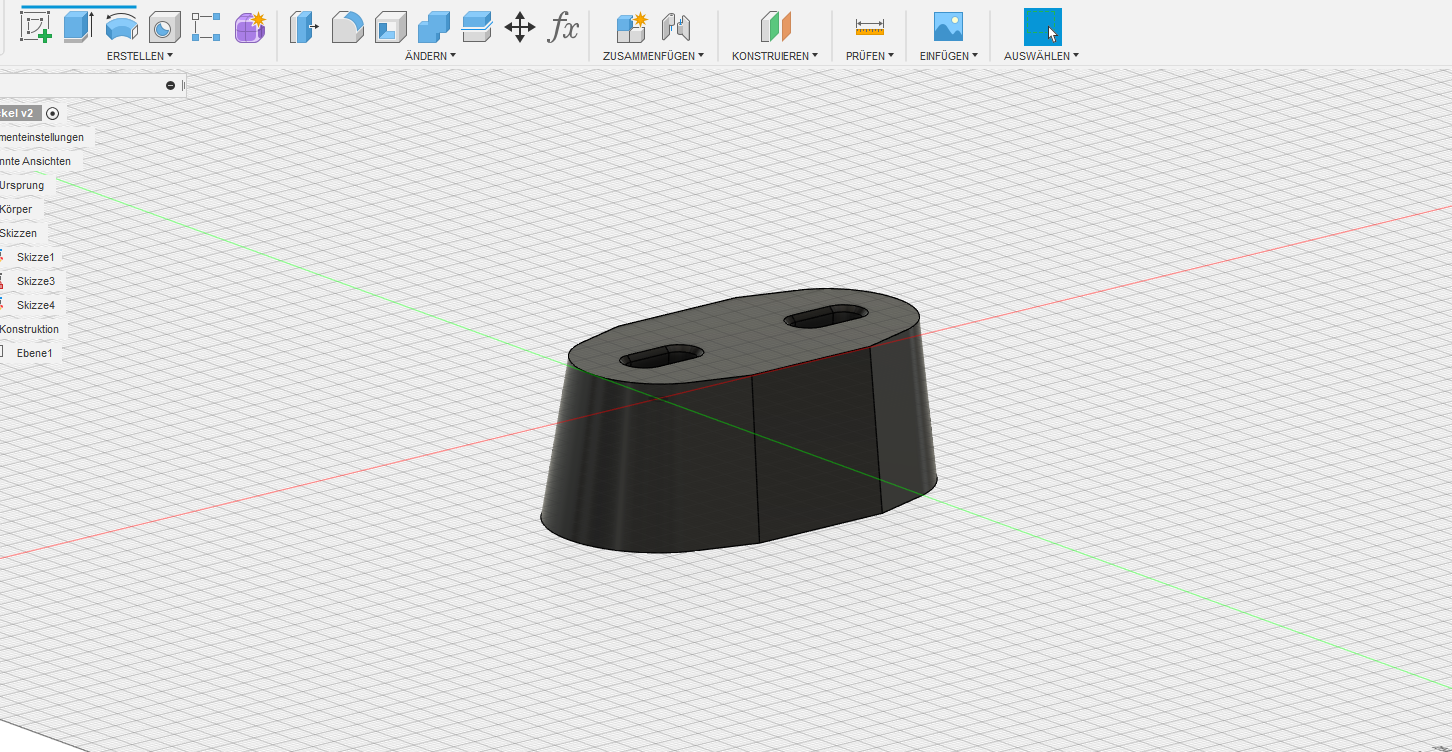
Task: Open Parameters with the fx icon
Action: [563, 27]
